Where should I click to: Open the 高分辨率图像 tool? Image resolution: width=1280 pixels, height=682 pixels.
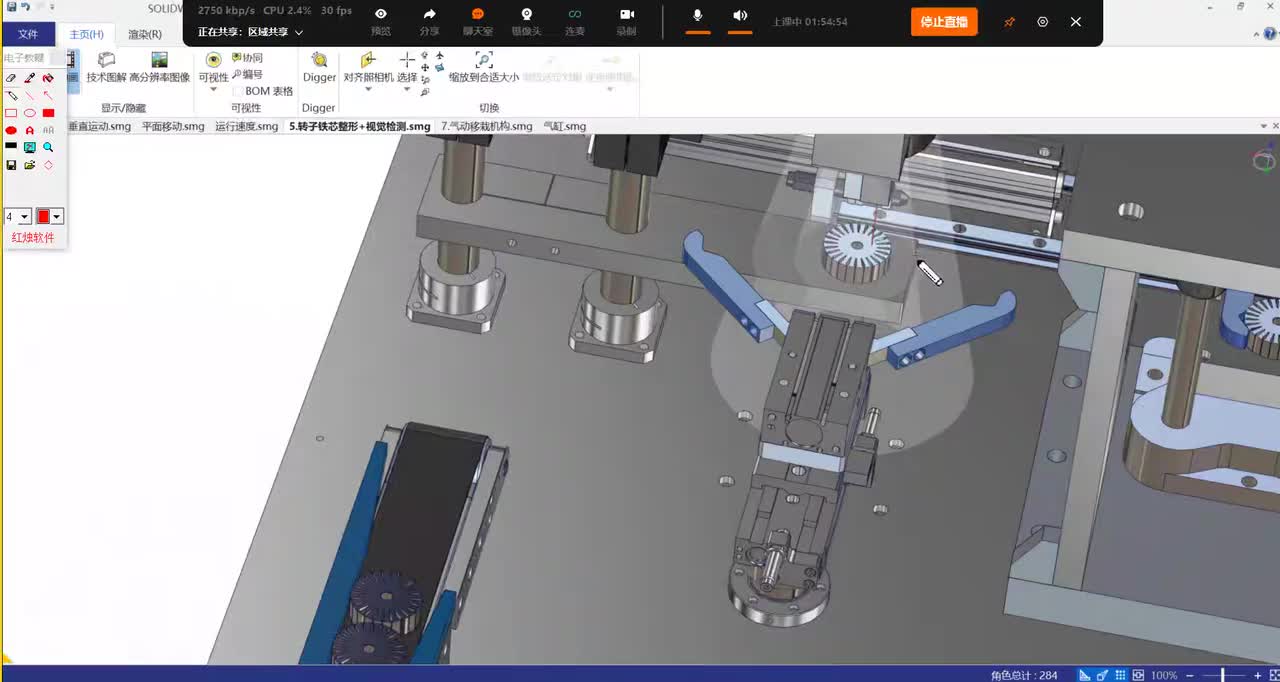(160, 68)
